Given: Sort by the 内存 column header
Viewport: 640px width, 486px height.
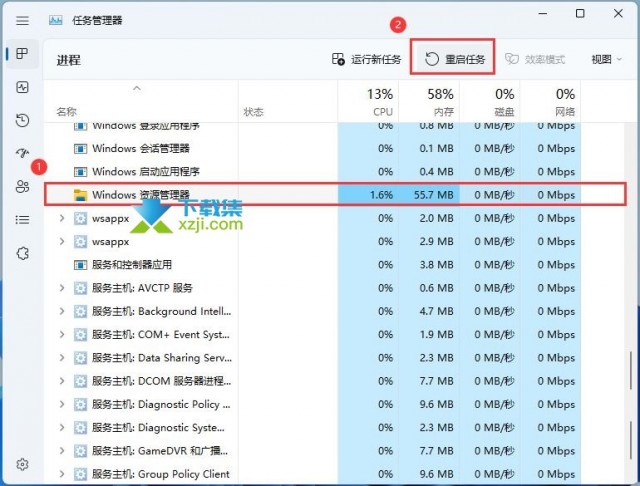Looking at the screenshot, I should (x=429, y=101).
